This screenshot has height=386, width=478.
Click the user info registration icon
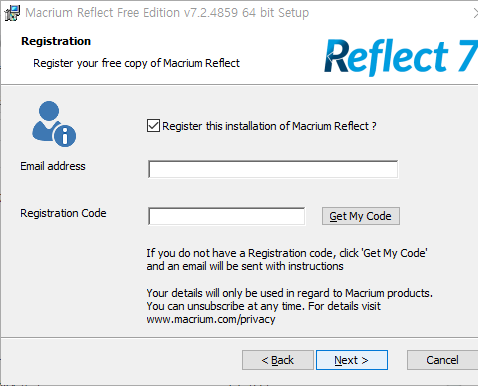[54, 124]
